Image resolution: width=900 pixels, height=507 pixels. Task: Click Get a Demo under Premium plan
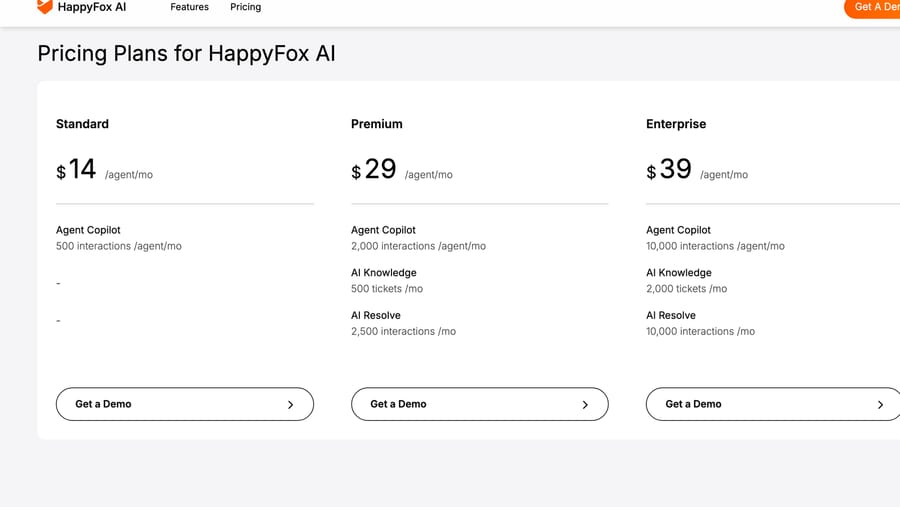click(480, 404)
